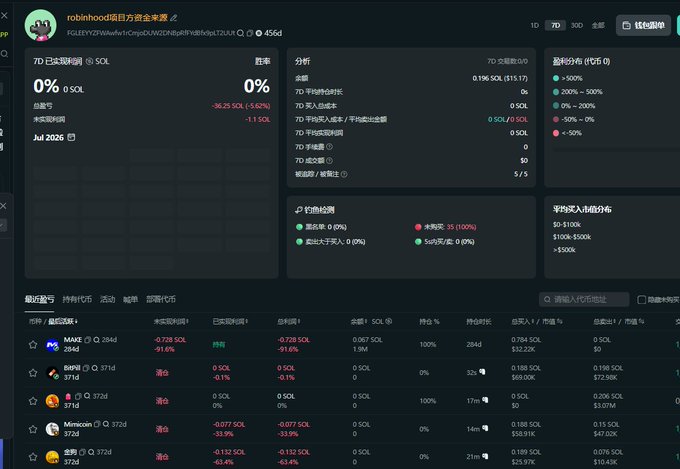Search the wallet address in the header
Image resolution: width=680 pixels, height=469 pixels.
tap(240, 33)
